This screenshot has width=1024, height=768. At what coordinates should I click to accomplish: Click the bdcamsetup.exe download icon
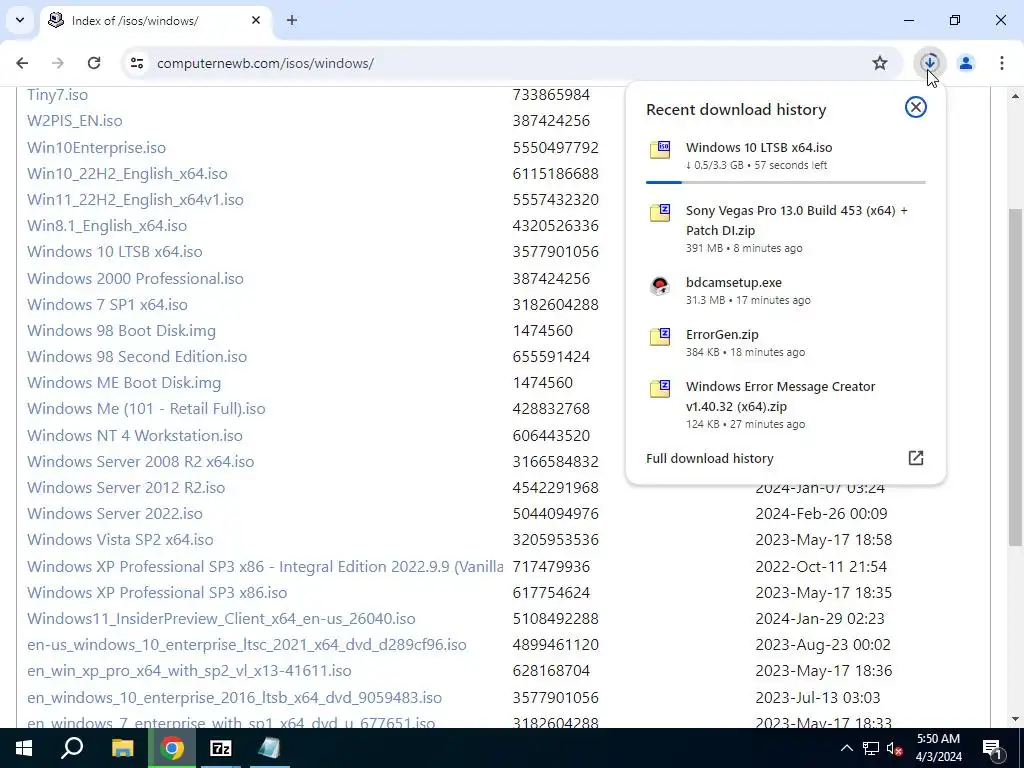pos(660,285)
